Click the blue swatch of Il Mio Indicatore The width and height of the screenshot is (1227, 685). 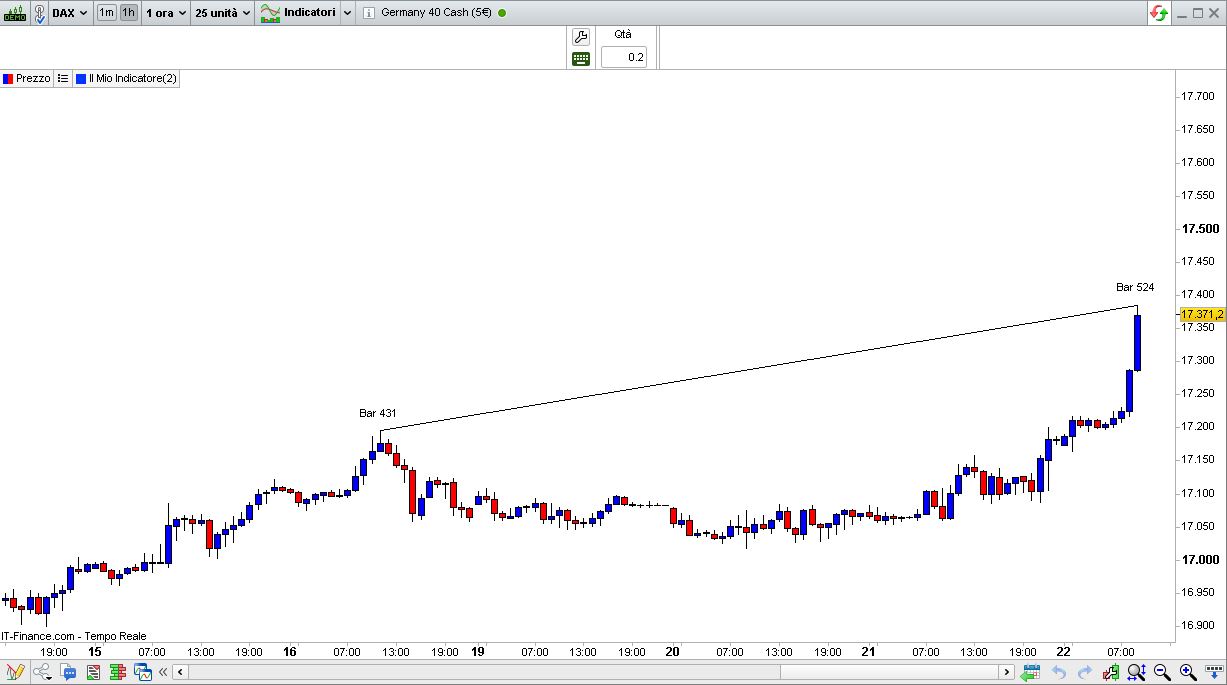[81, 78]
